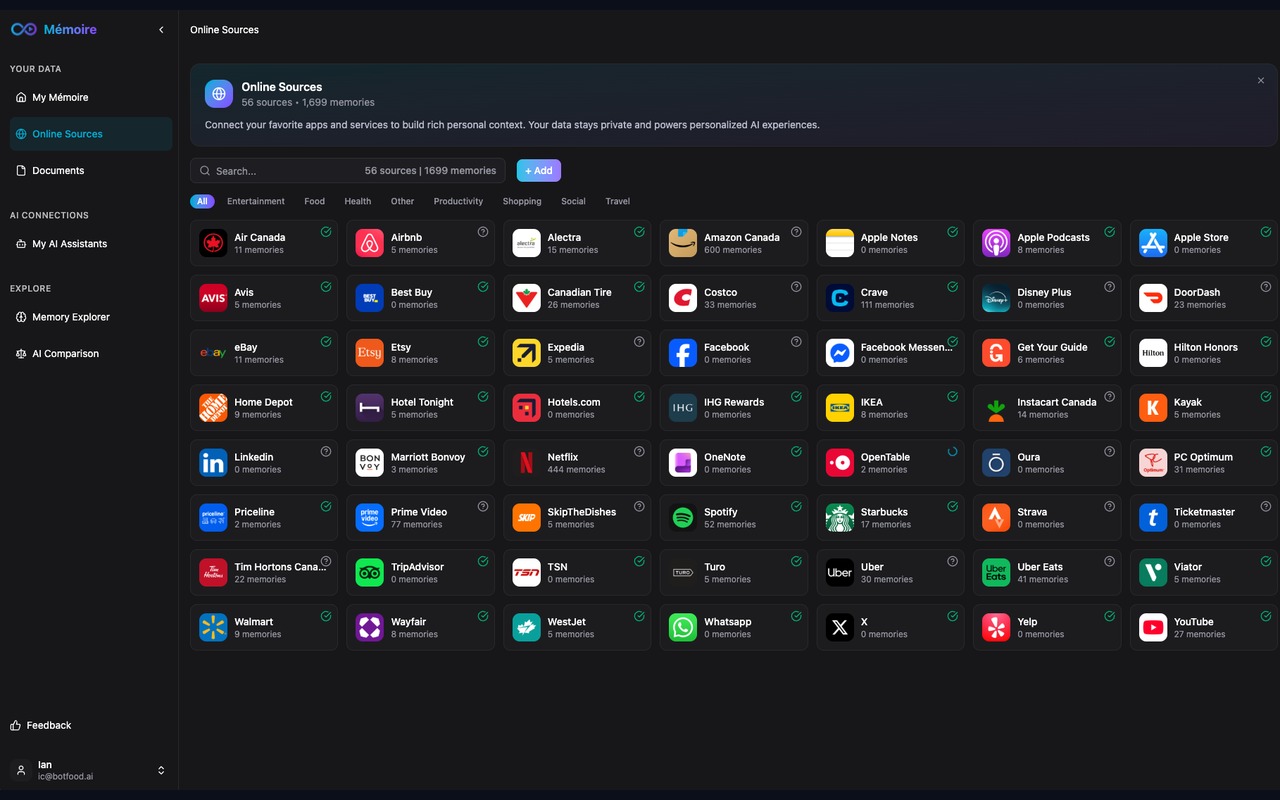
Task: Switch to the Travel category filter
Action: [x=617, y=201]
